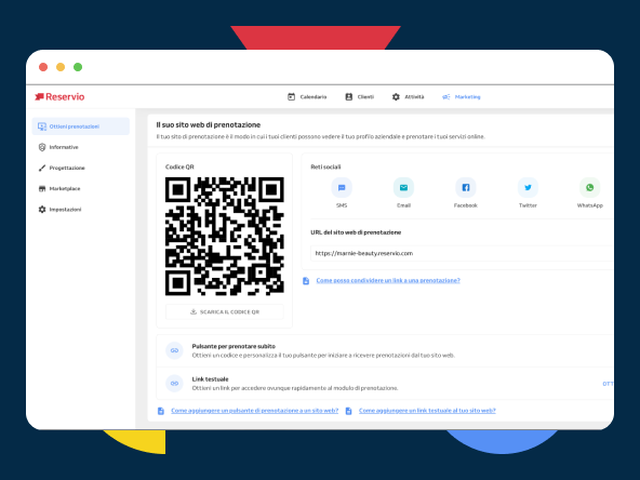This screenshot has width=640, height=480.
Task: Click the calendar icon beside Calendario
Action: pos(291,97)
